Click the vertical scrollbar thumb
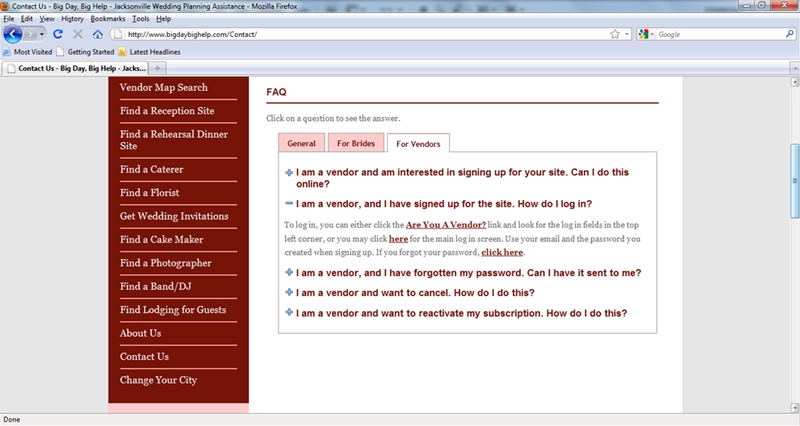 (x=794, y=180)
